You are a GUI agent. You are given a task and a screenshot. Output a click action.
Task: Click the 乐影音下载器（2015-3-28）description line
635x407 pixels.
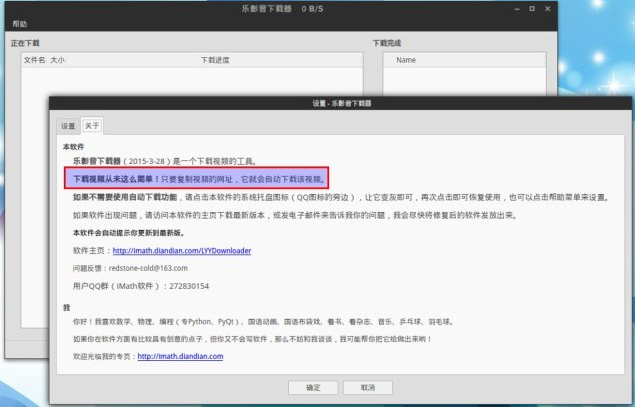pos(165,161)
